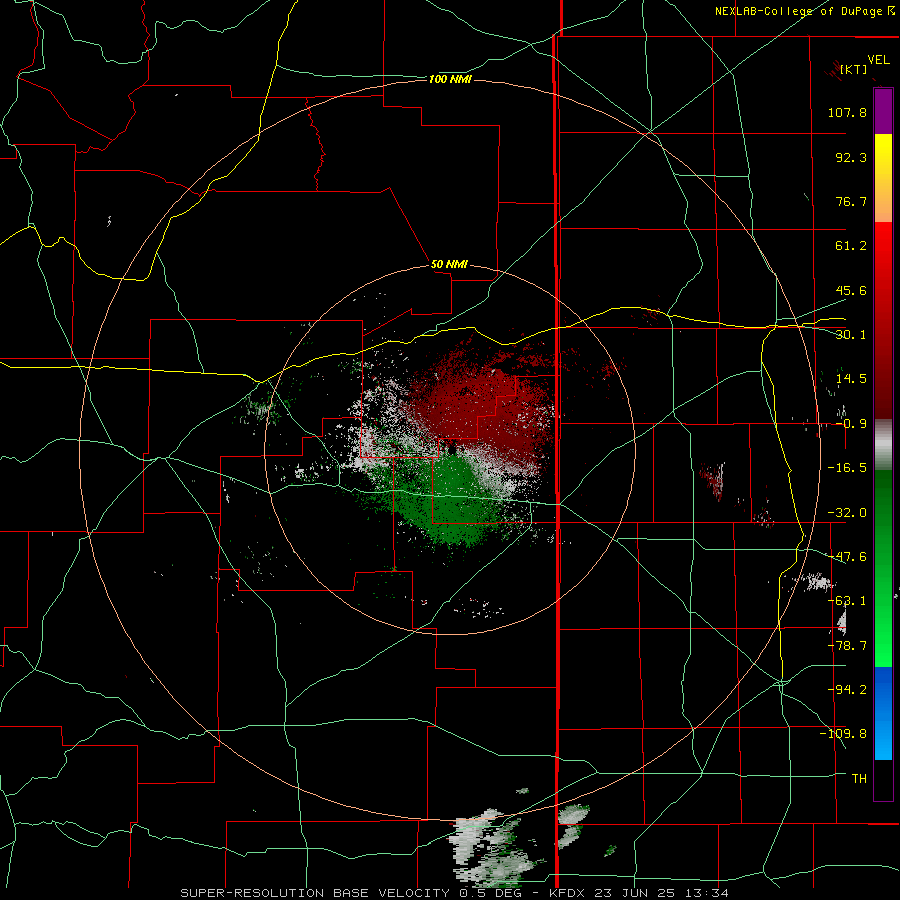Click the gray echo cluster at bottom
This screenshot has width=900, height=900.
click(x=494, y=849)
